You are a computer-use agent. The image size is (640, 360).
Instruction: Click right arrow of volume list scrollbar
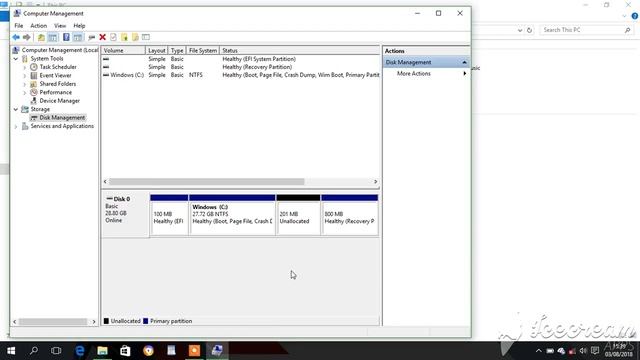click(x=376, y=182)
